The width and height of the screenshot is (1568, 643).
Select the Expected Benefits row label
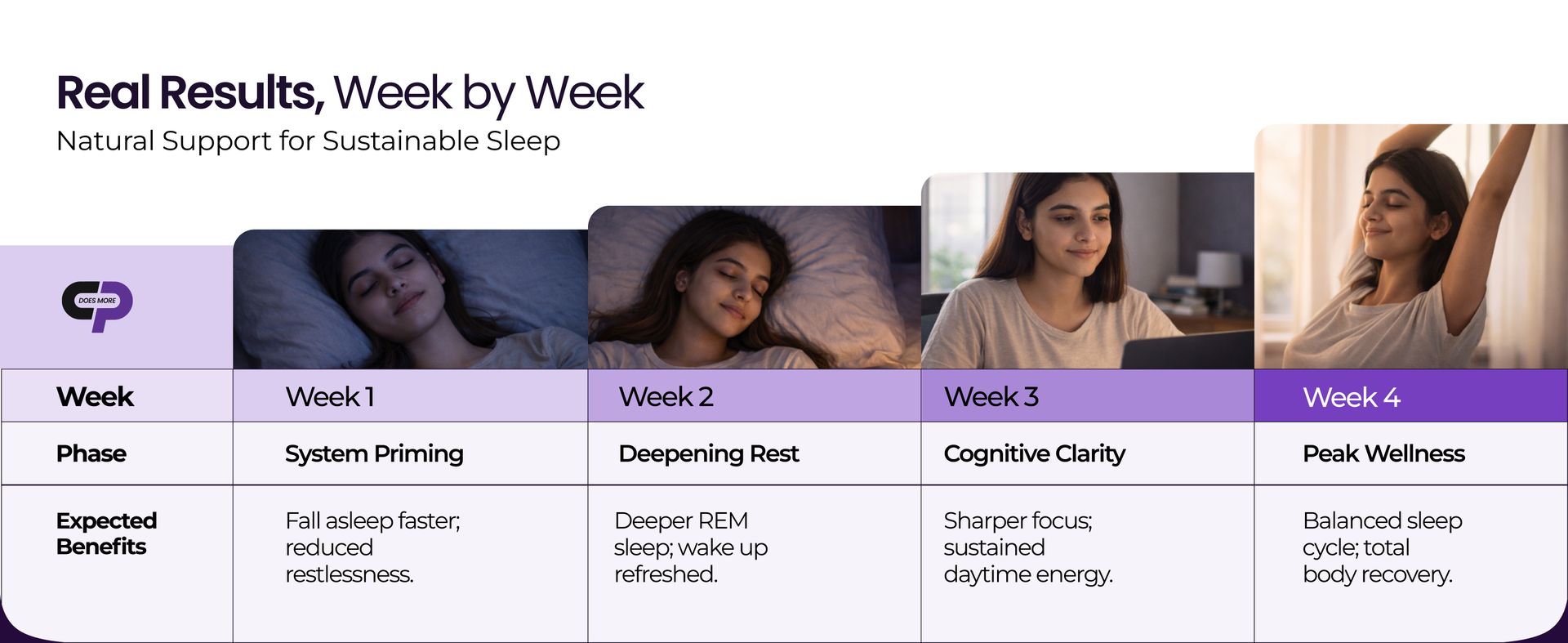tap(106, 534)
